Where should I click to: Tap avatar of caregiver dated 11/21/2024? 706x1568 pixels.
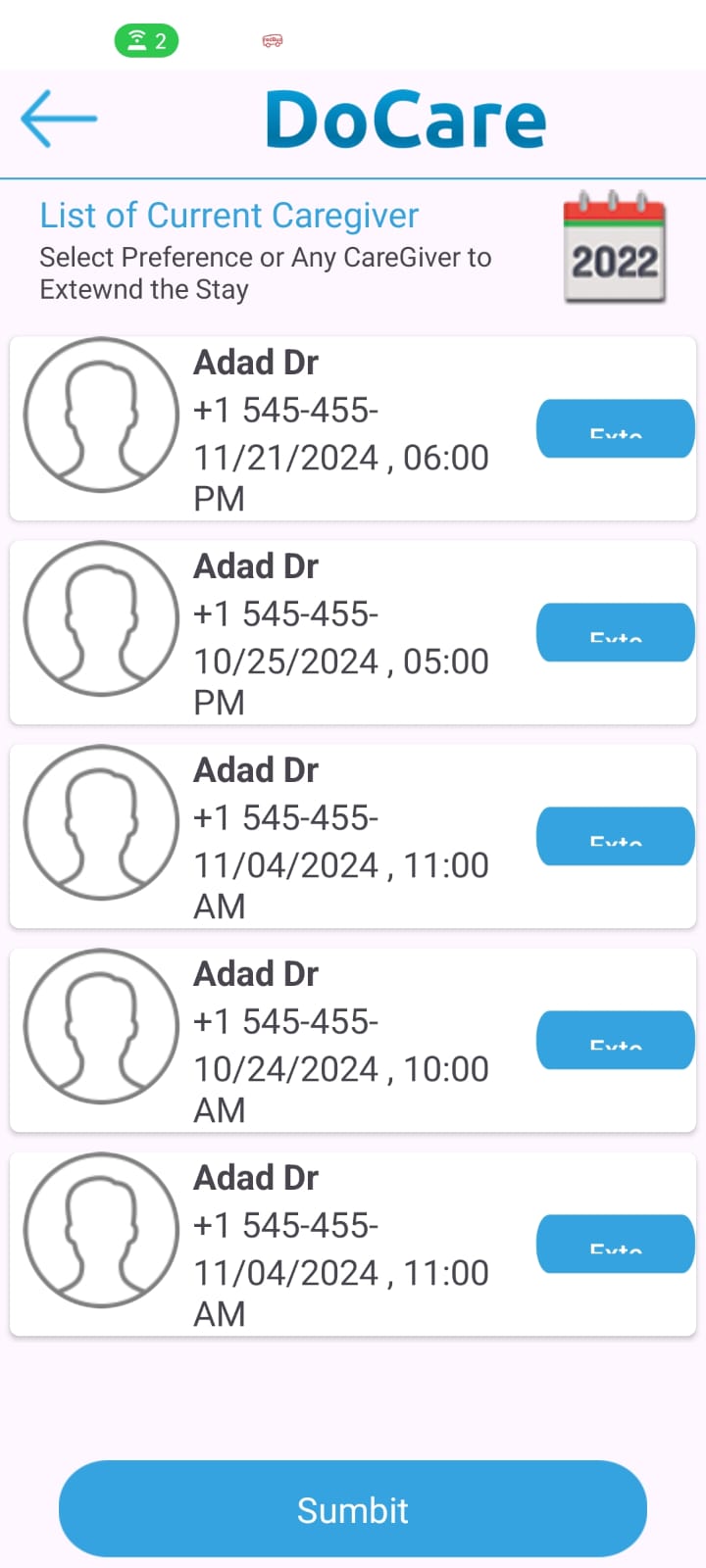click(101, 415)
